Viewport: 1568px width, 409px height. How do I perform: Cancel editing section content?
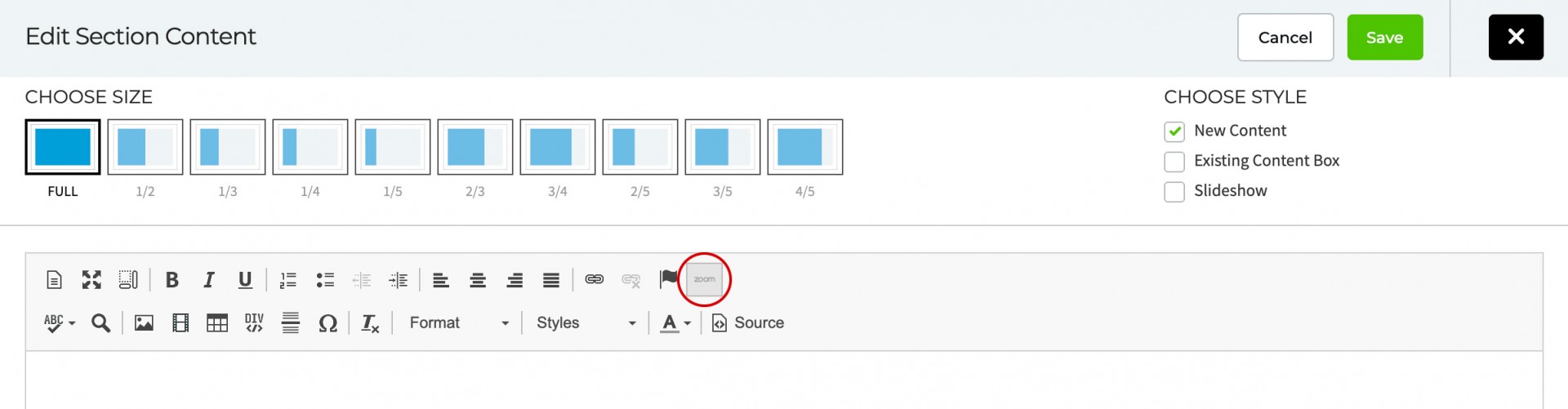tap(1285, 38)
